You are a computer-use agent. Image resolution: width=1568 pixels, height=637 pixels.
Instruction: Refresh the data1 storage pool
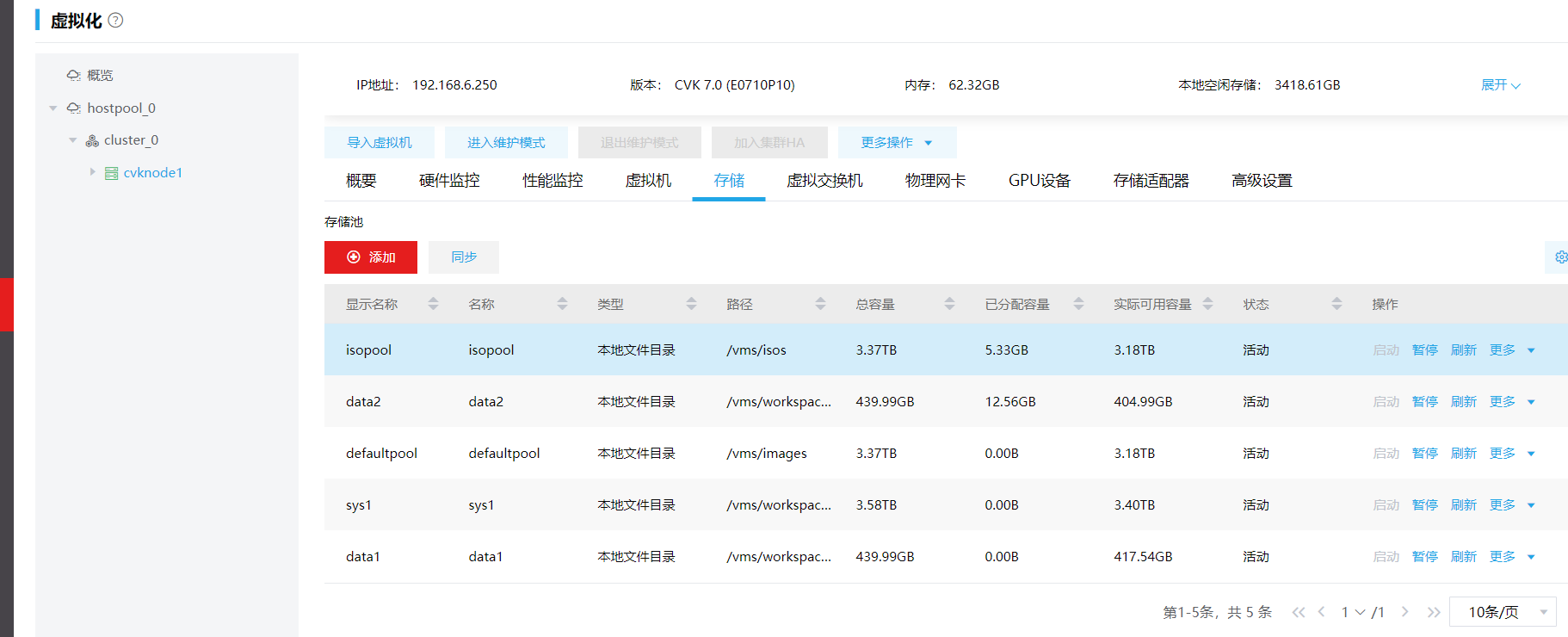(x=1464, y=557)
